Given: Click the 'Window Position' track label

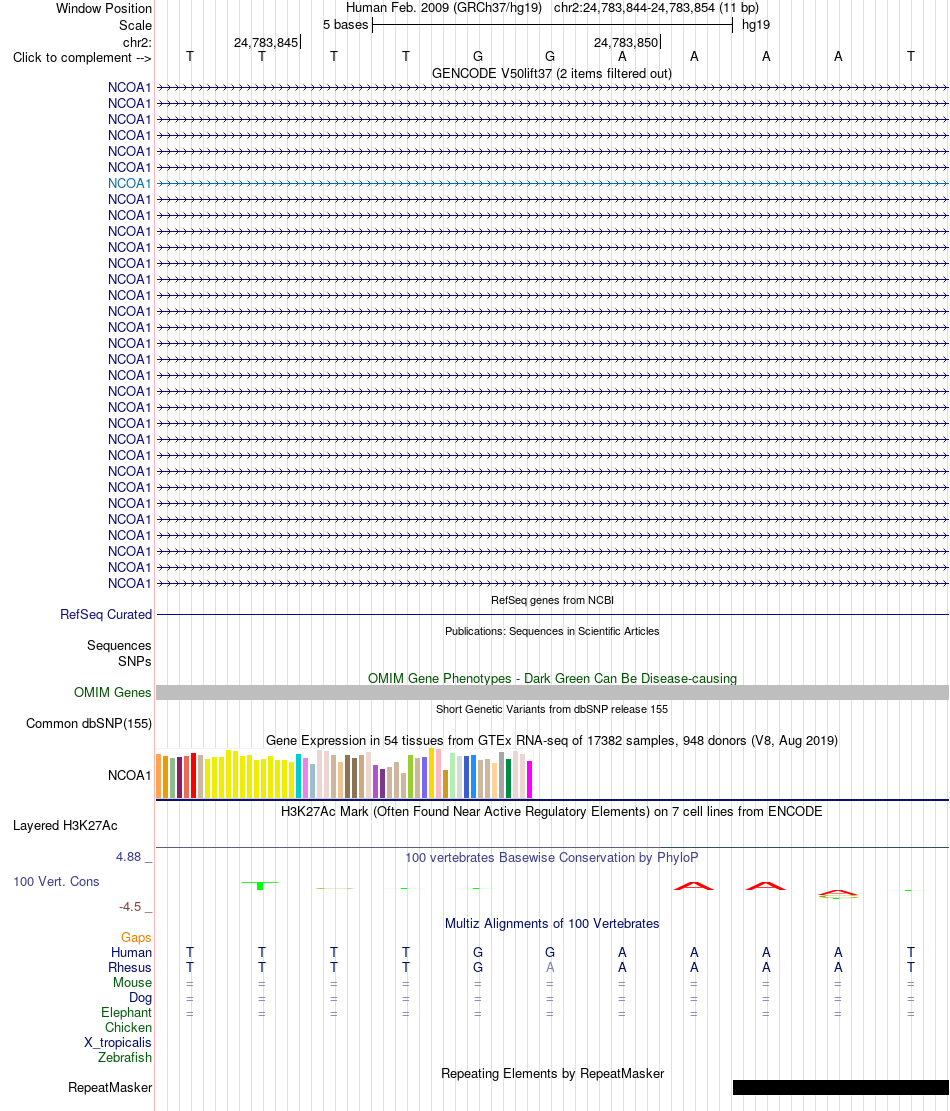Looking at the screenshot, I should pos(103,9).
